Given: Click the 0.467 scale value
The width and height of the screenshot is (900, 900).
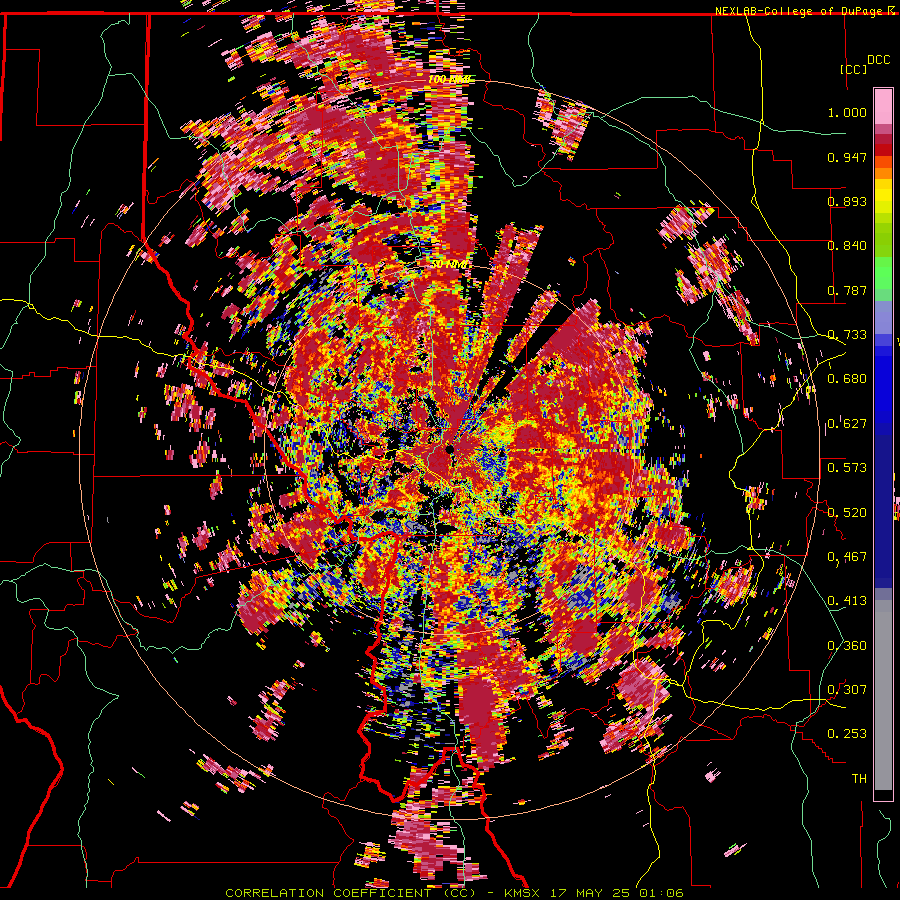Looking at the screenshot, I should pyautogui.click(x=847, y=557).
